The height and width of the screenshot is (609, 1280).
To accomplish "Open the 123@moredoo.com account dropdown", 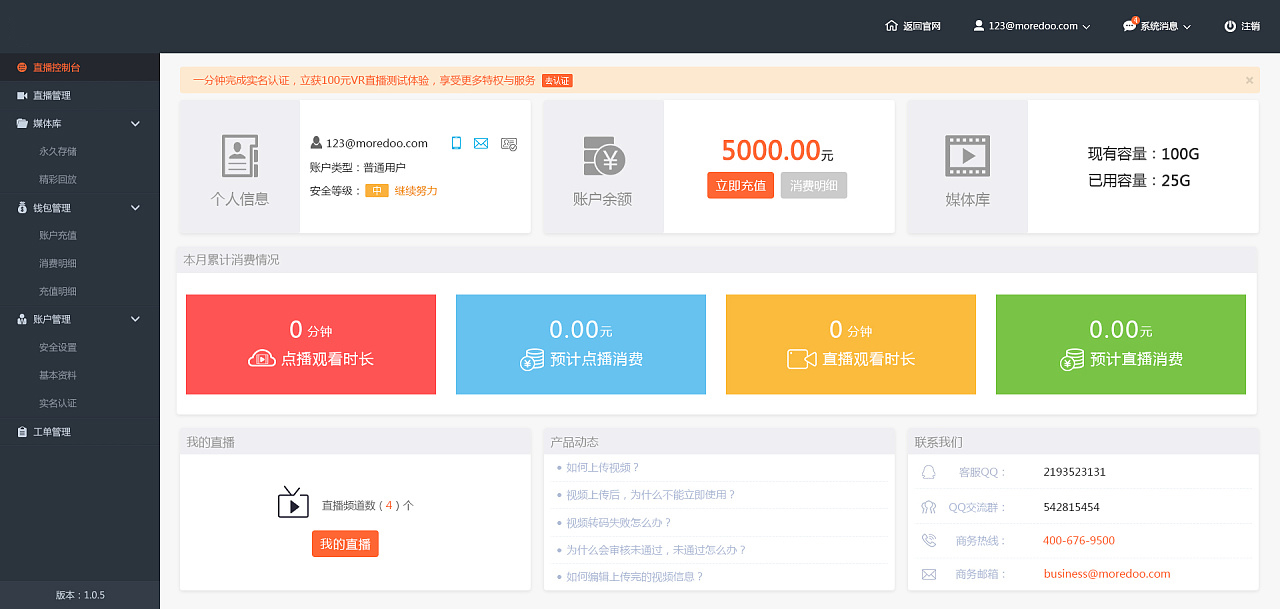I will pyautogui.click(x=1032, y=26).
